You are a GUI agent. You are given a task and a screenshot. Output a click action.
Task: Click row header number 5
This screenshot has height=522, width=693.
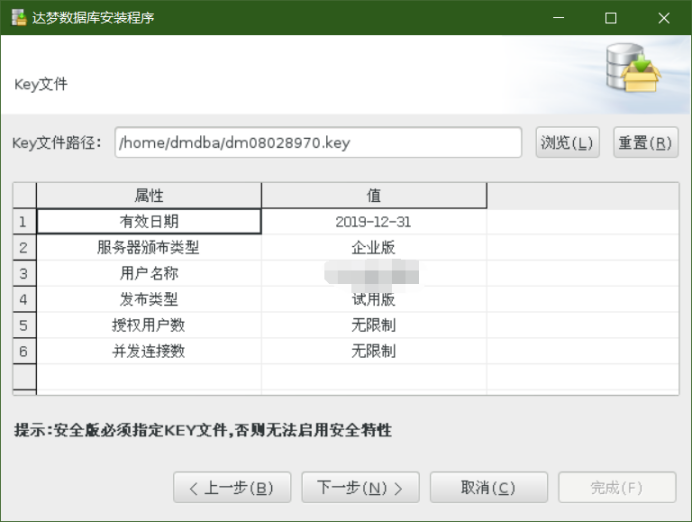pyautogui.click(x=24, y=325)
